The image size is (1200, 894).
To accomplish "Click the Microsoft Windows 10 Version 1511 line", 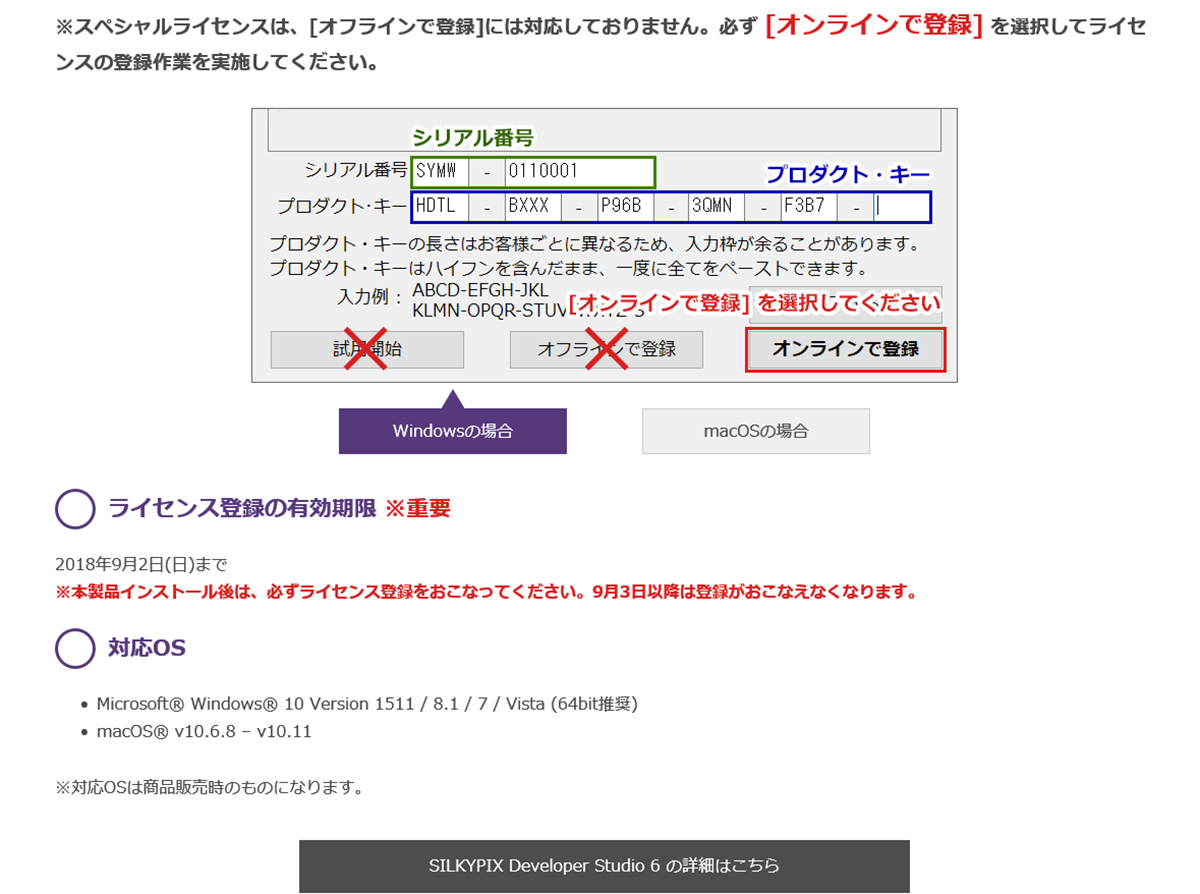I will [367, 703].
